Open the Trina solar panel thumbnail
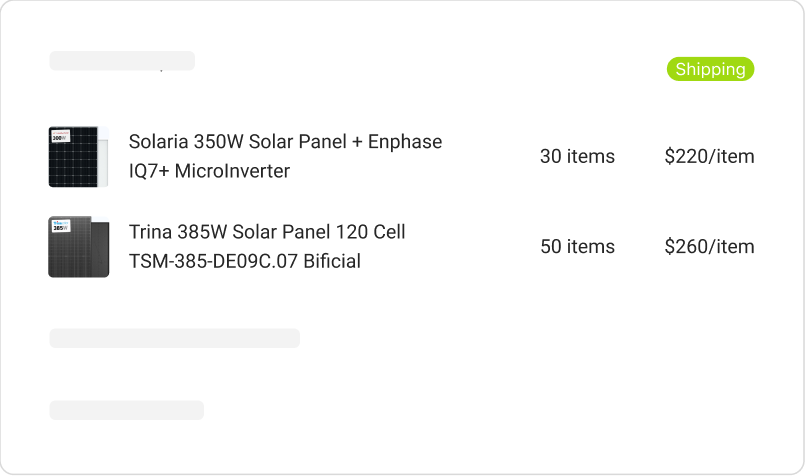The image size is (805, 476). [x=79, y=247]
